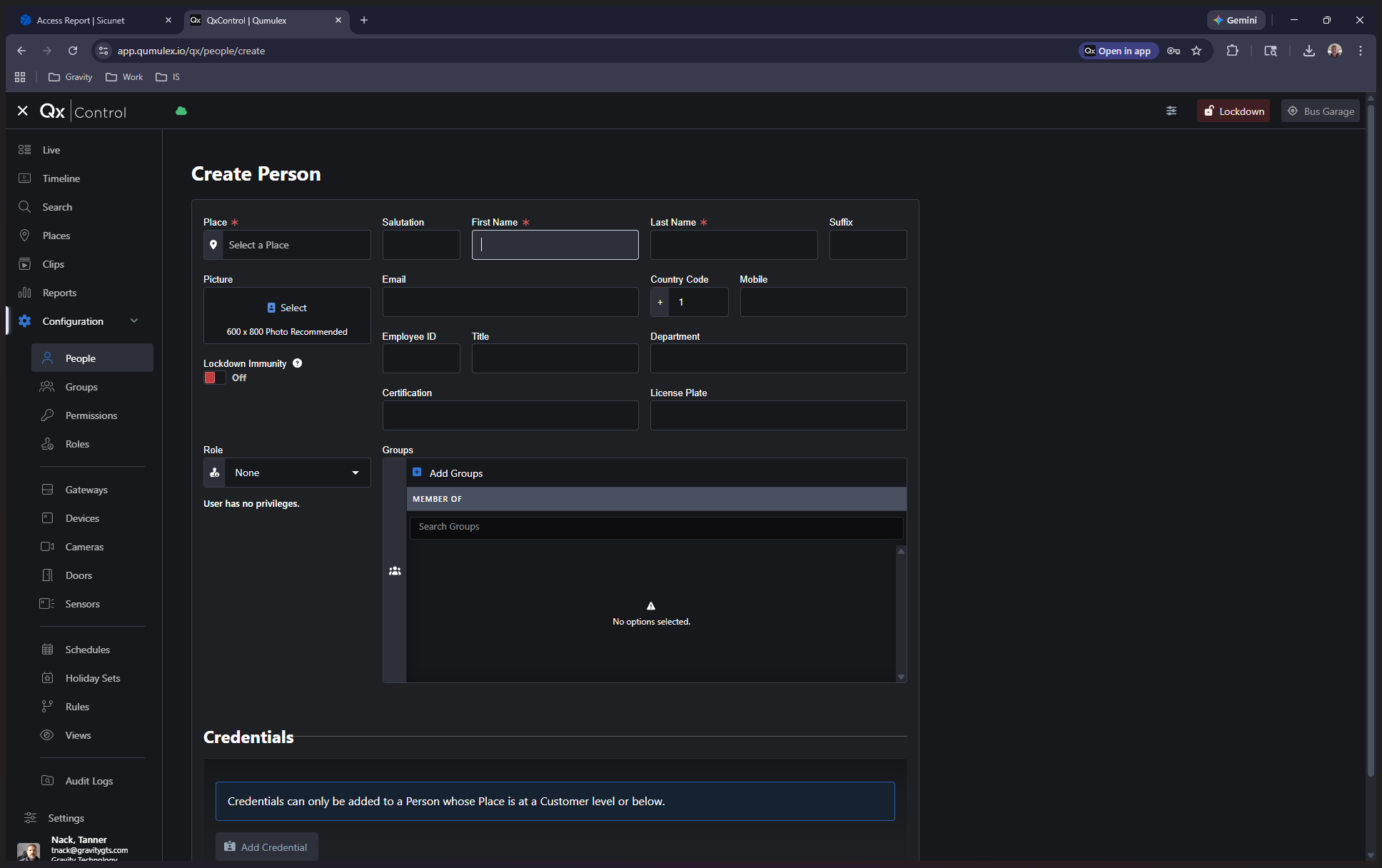Click the page vertical scrollbar
Screen dimensions: 1382x868
1370,428
